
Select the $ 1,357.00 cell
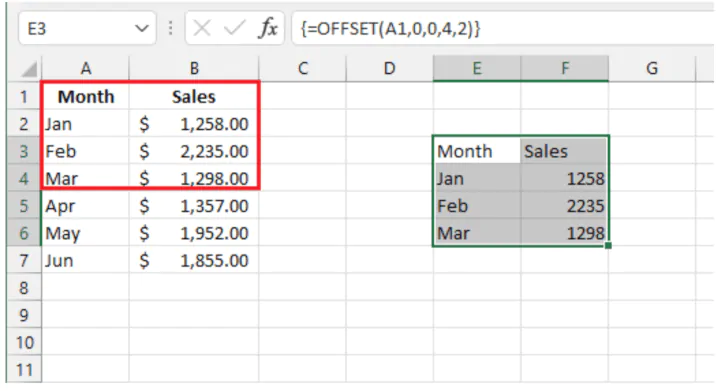pyautogui.click(x=194, y=206)
